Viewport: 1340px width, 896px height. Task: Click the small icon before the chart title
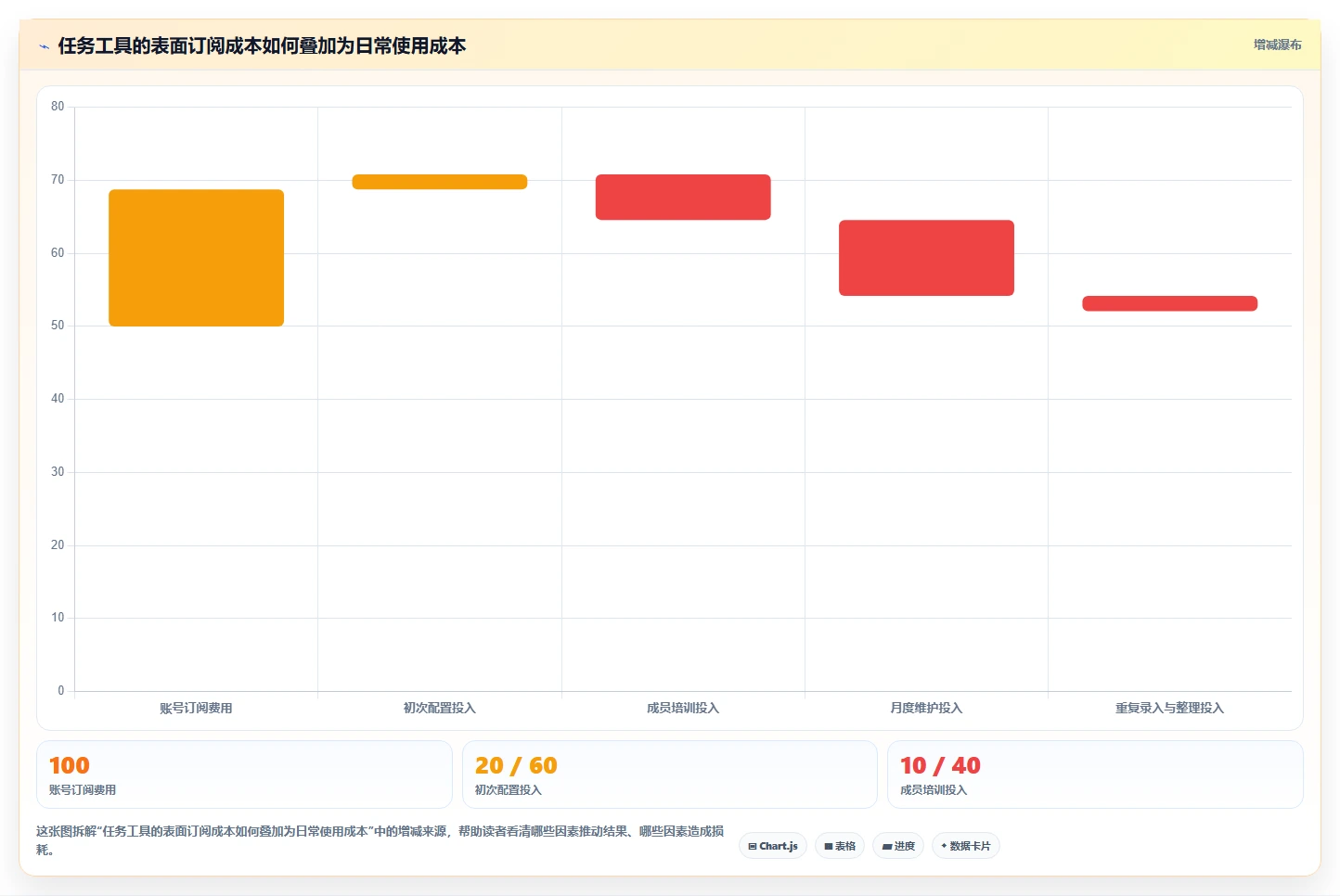point(44,46)
